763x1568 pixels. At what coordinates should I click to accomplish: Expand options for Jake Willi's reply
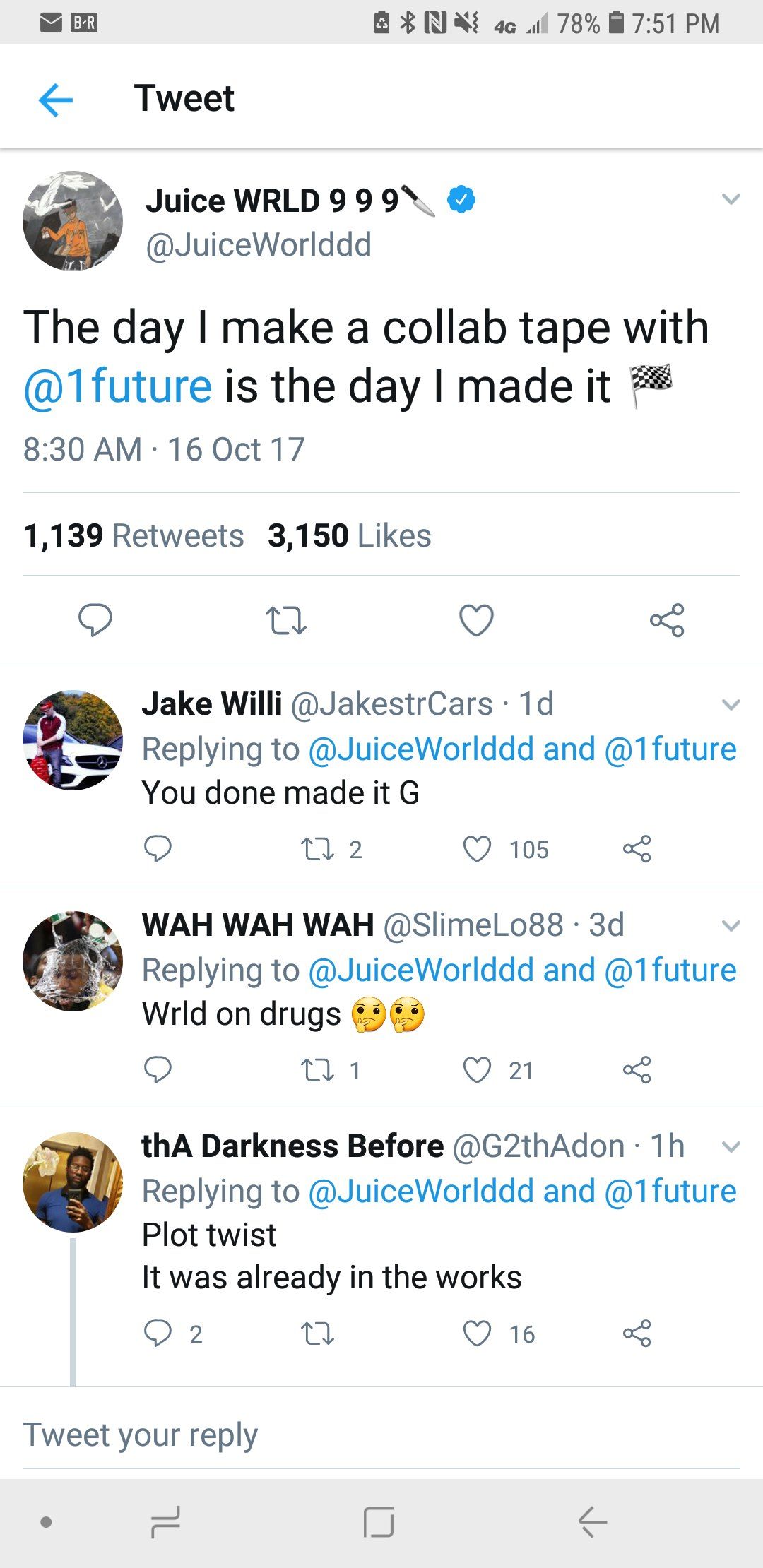(x=731, y=704)
